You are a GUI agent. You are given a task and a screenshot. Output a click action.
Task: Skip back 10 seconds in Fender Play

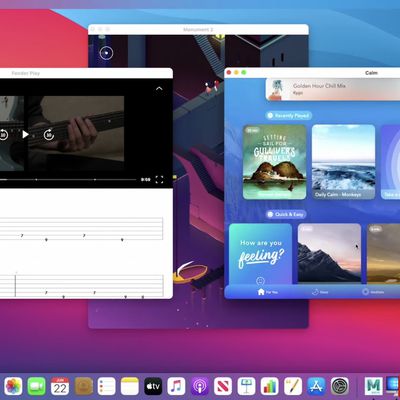click(x=3, y=135)
